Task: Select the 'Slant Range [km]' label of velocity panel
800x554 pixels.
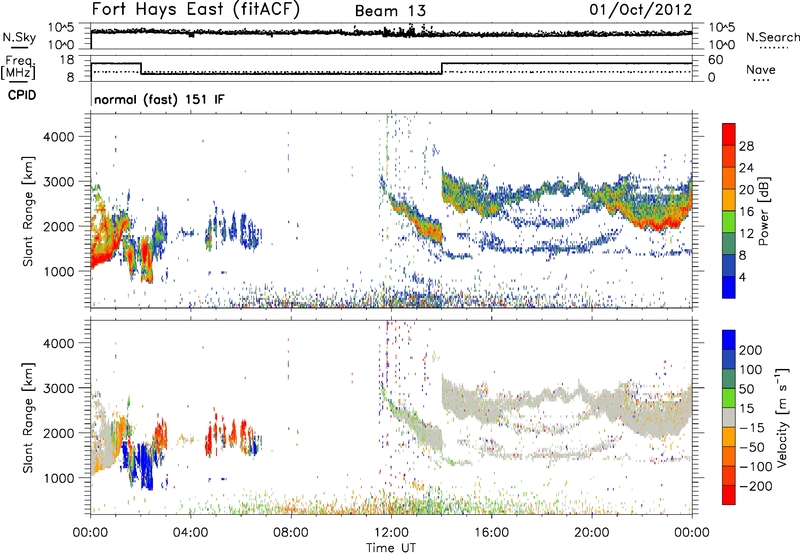Action: (28, 418)
